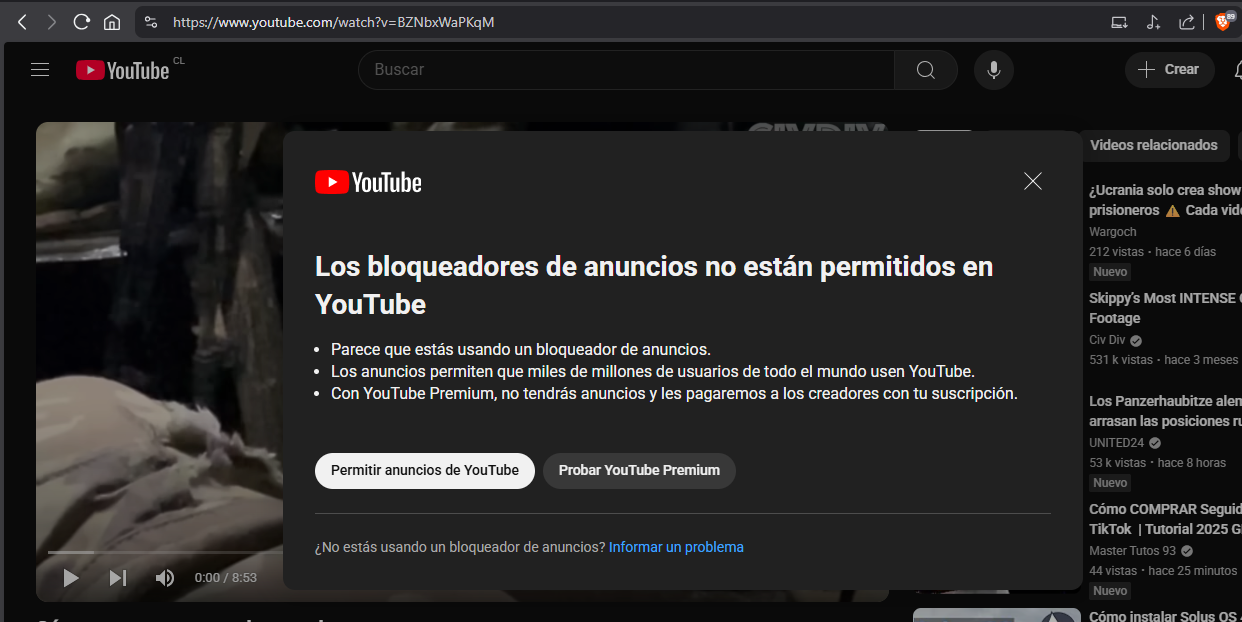Open Skippy's Most INTENSE video
This screenshot has height=622, width=1242.
point(1165,308)
